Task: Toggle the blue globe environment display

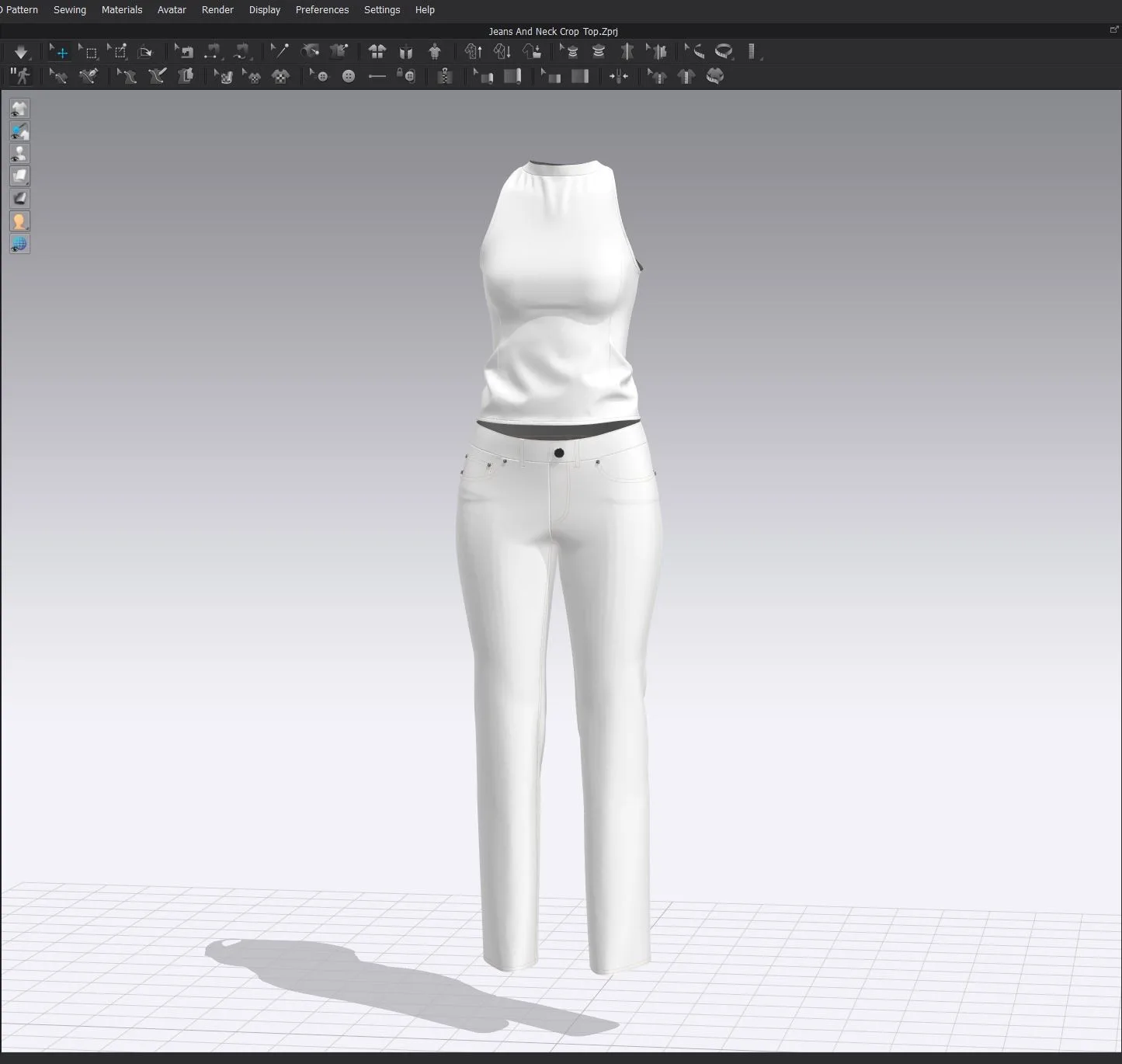Action: pyautogui.click(x=19, y=244)
